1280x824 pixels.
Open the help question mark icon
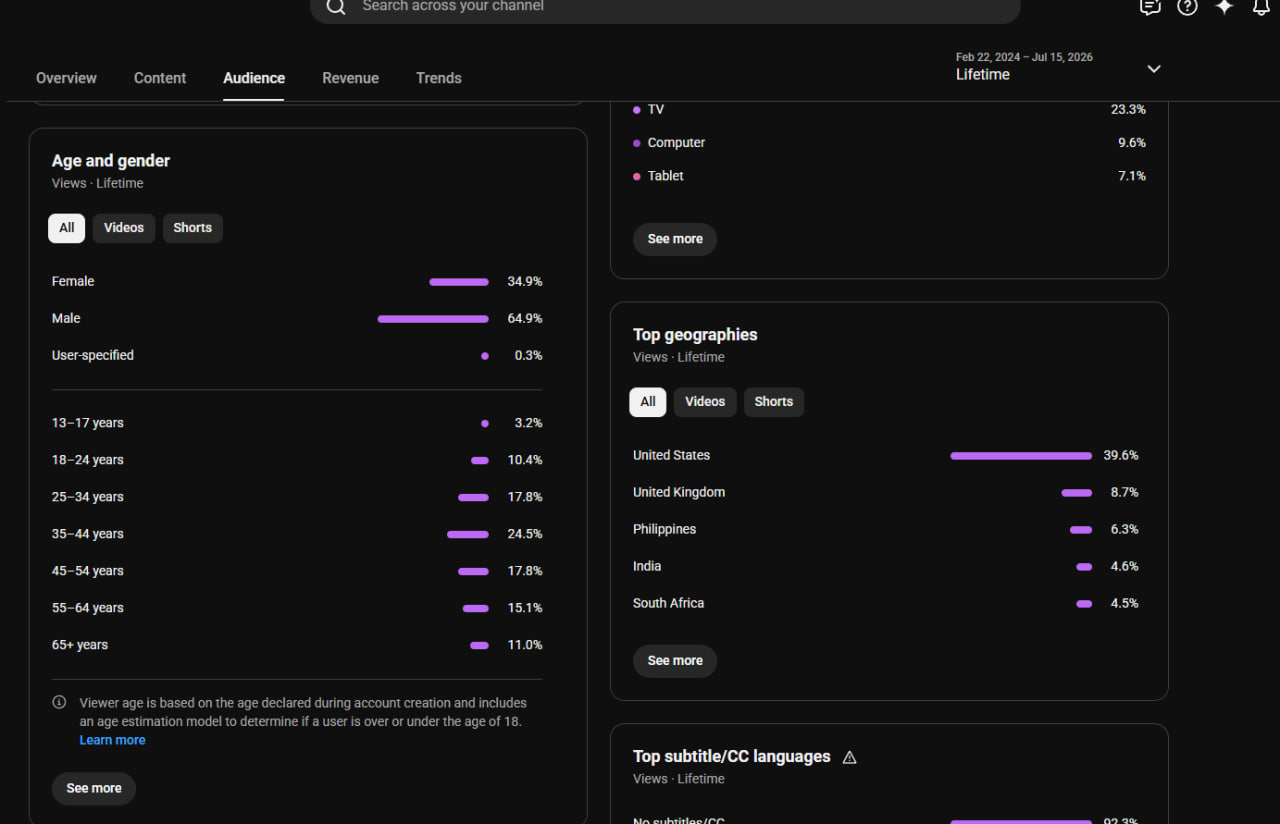[1187, 7]
